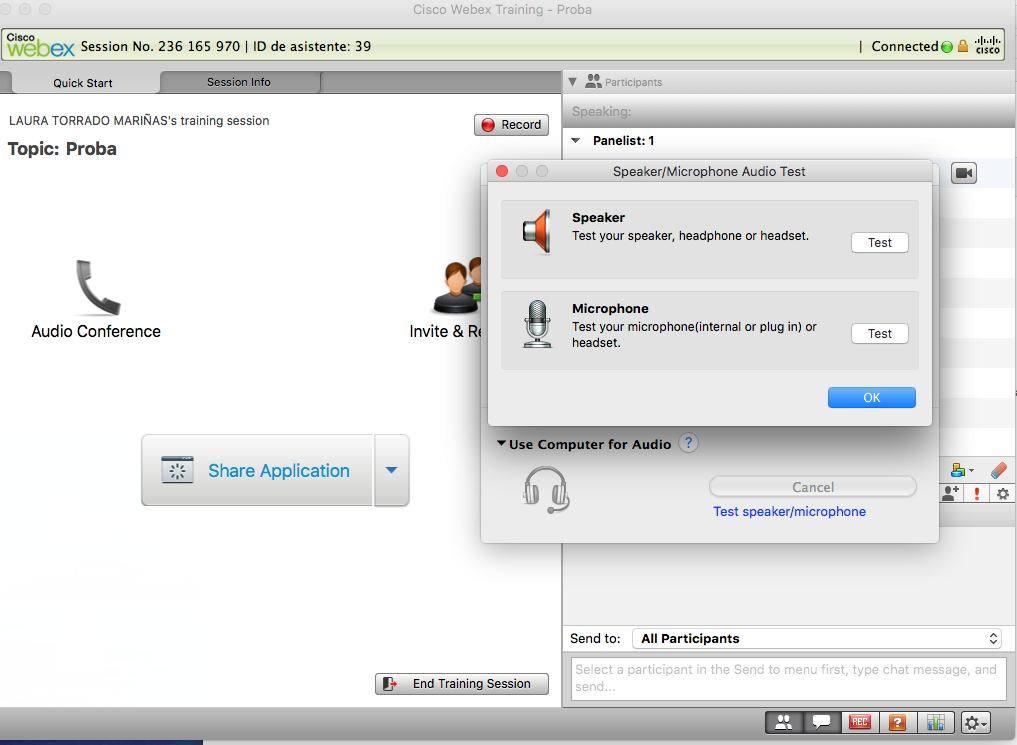
Task: Switch to the Session Info tab
Action: click(239, 82)
